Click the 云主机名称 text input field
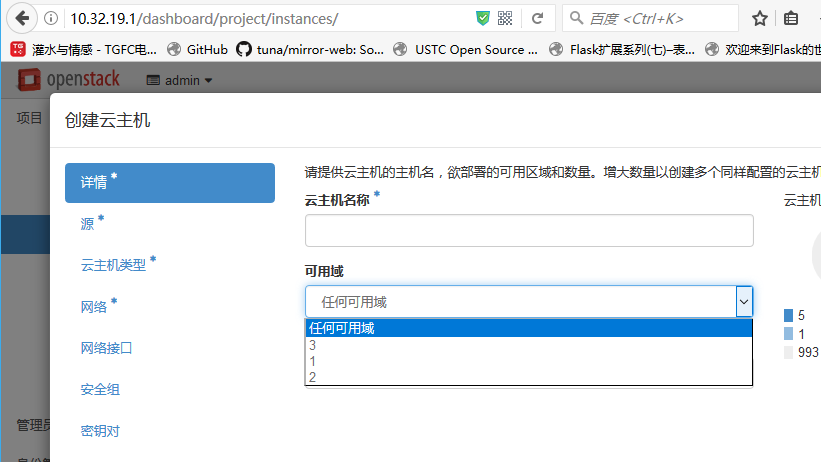The width and height of the screenshot is (821, 462). [x=528, y=230]
